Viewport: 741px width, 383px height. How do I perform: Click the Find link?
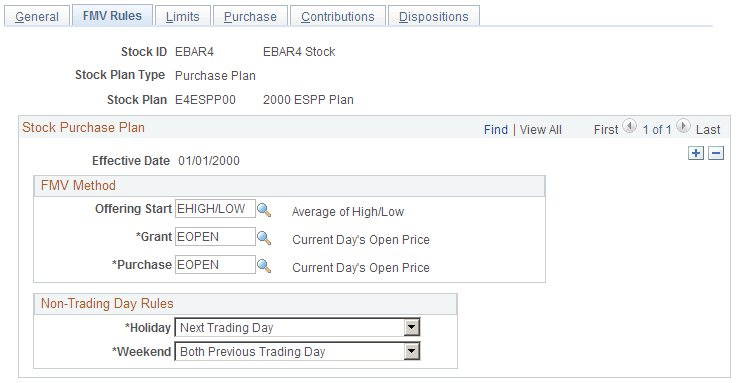tap(496, 130)
